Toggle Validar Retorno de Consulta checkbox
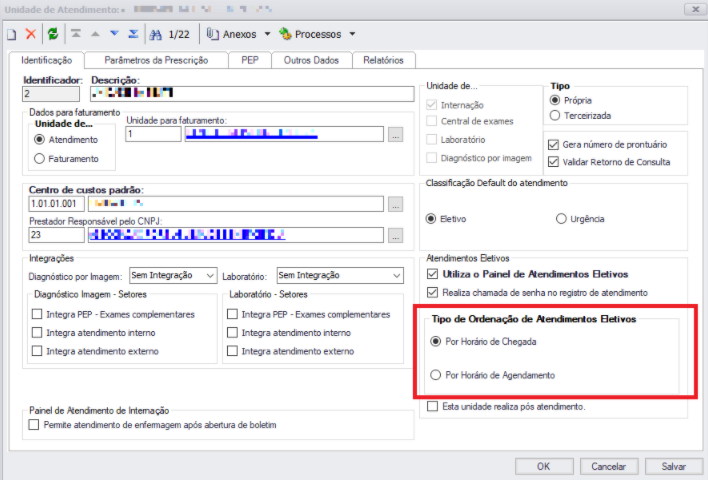 point(554,162)
